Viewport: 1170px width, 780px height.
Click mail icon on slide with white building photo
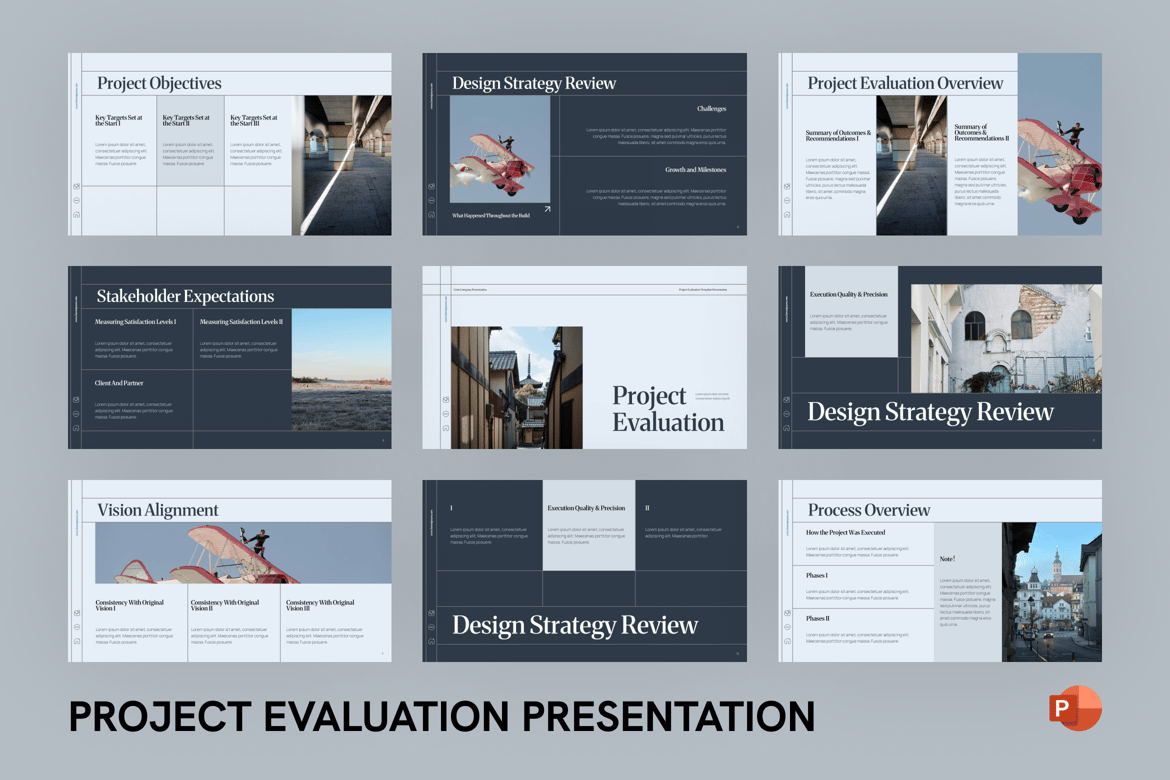click(x=786, y=400)
